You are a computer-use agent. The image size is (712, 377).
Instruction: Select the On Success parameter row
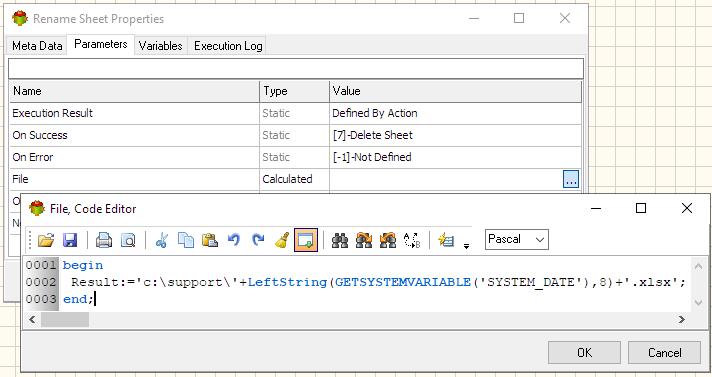coord(296,135)
